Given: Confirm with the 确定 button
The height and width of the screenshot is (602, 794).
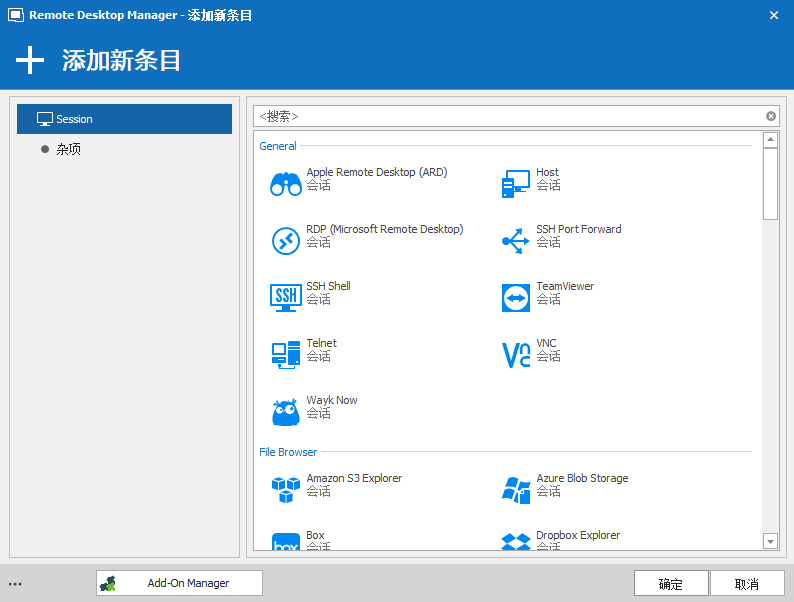Looking at the screenshot, I should coord(671,584).
